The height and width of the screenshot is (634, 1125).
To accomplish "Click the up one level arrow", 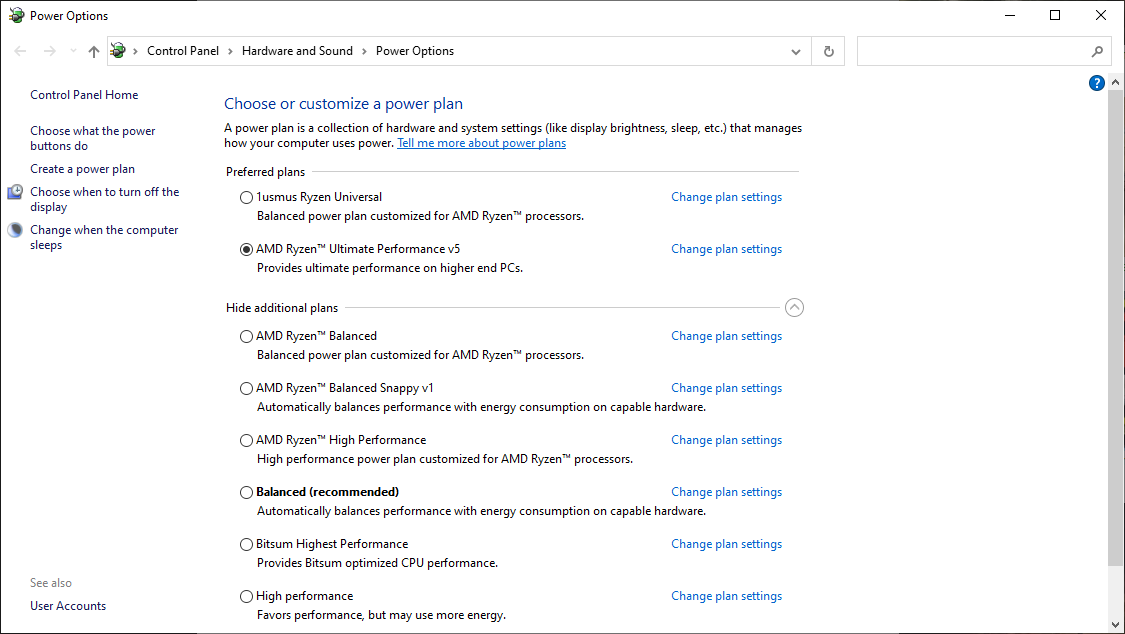I will click(x=93, y=51).
